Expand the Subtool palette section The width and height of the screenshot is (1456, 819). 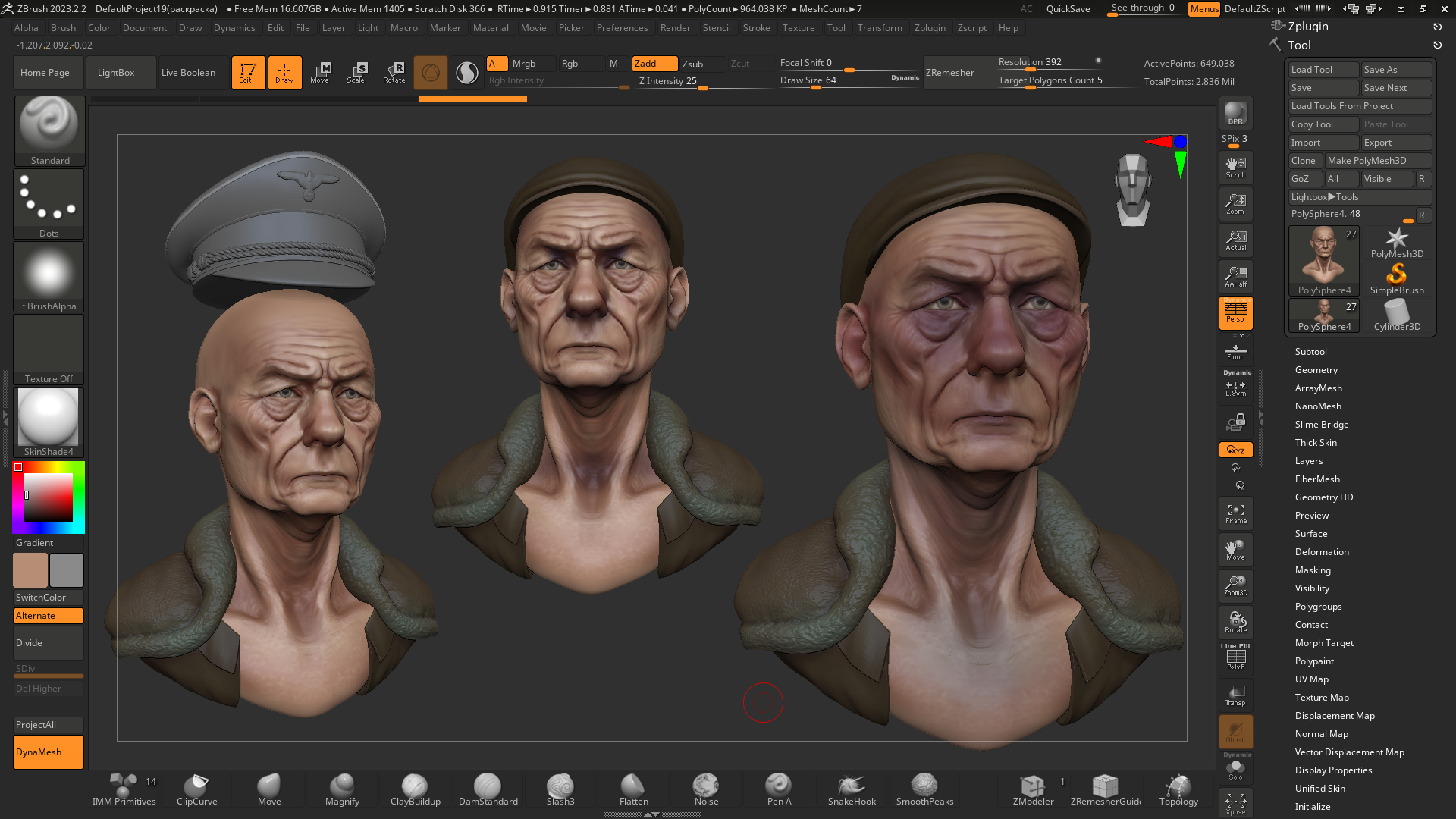tap(1310, 352)
